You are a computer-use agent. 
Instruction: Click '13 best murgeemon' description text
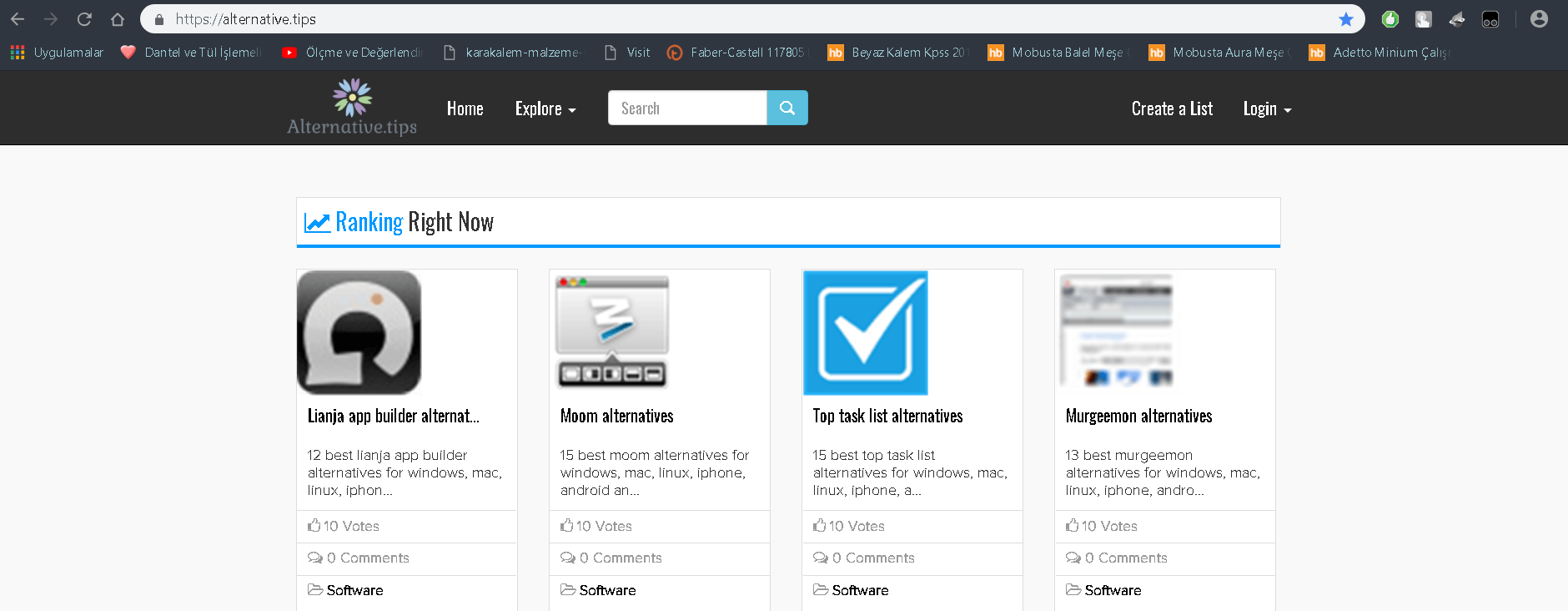(x=1163, y=472)
